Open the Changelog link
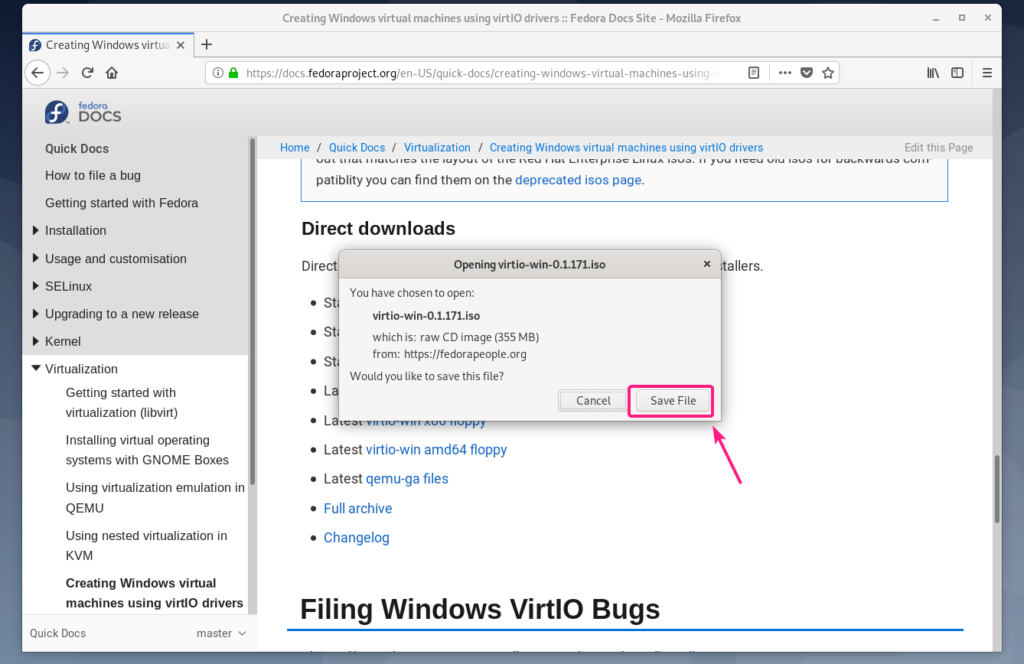Image resolution: width=1024 pixels, height=664 pixels. tap(357, 537)
